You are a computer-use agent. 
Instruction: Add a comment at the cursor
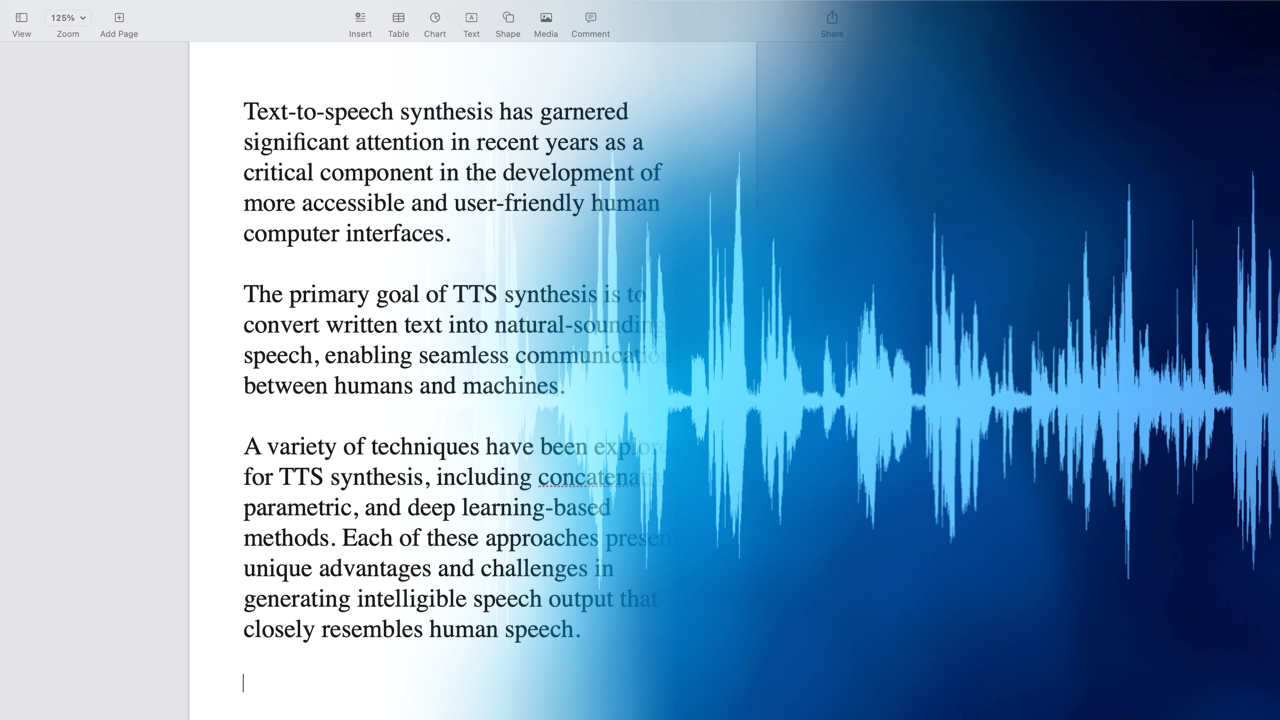pos(589,22)
